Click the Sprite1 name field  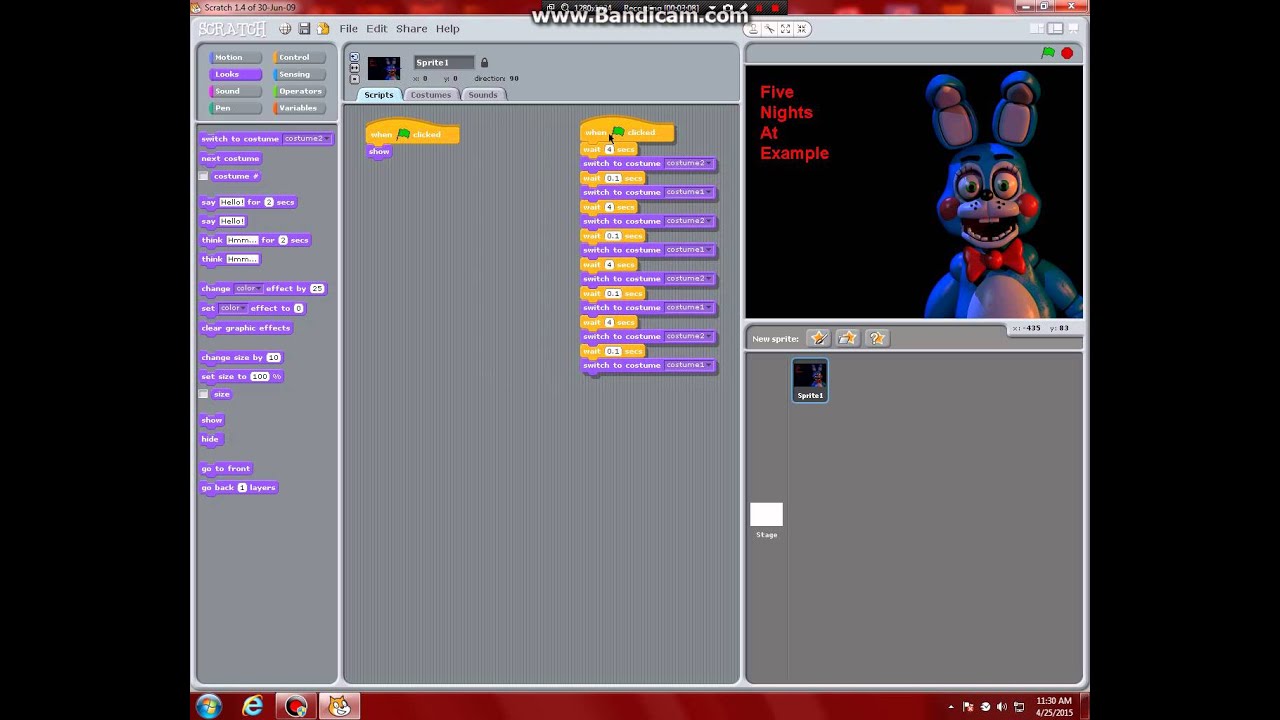click(x=443, y=62)
